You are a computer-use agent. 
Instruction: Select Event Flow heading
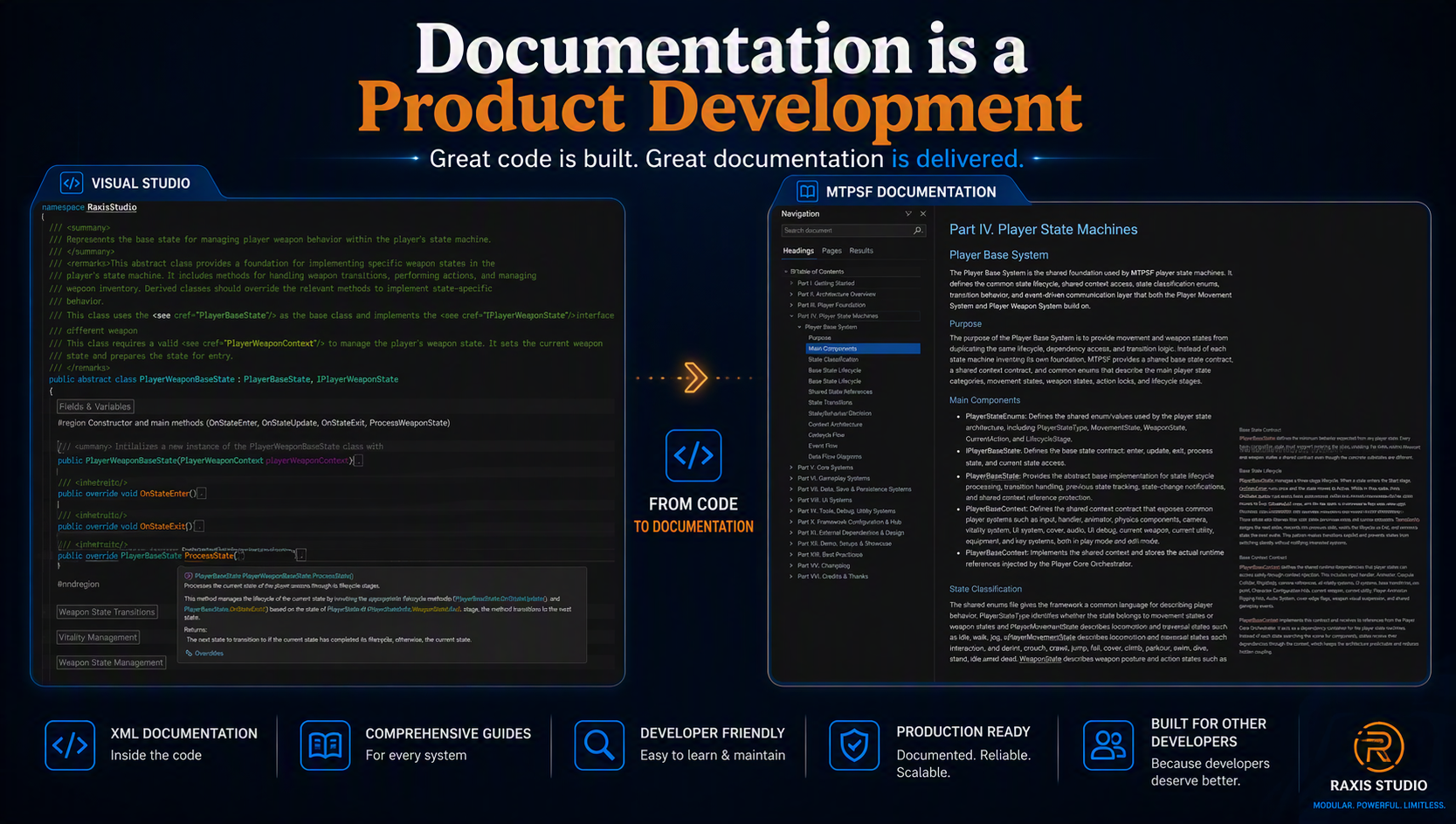pos(823,446)
